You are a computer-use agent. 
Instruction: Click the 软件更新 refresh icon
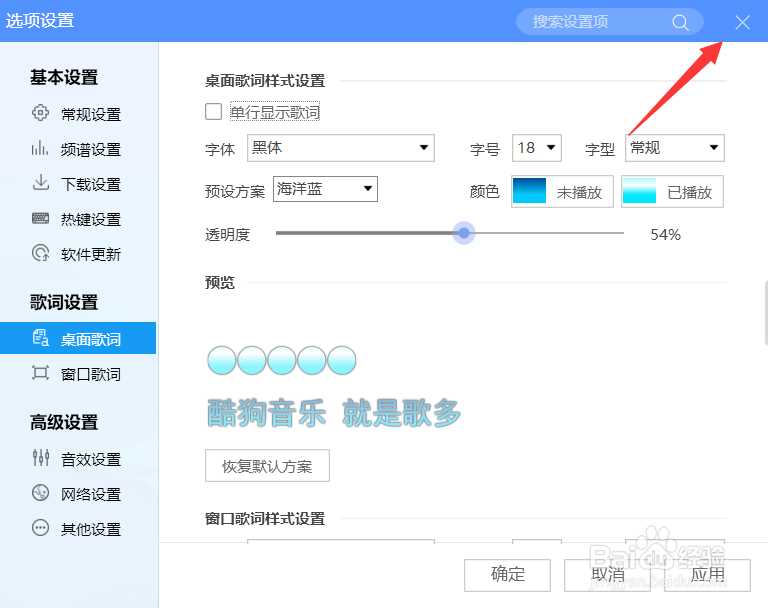coord(40,253)
